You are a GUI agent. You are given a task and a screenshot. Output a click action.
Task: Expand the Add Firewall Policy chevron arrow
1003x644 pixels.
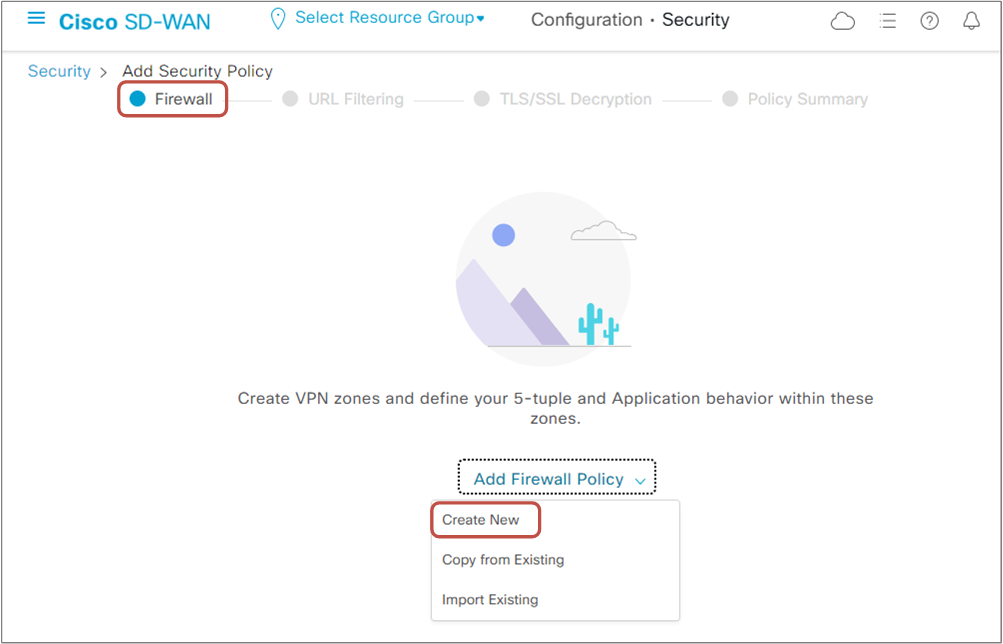coord(640,479)
